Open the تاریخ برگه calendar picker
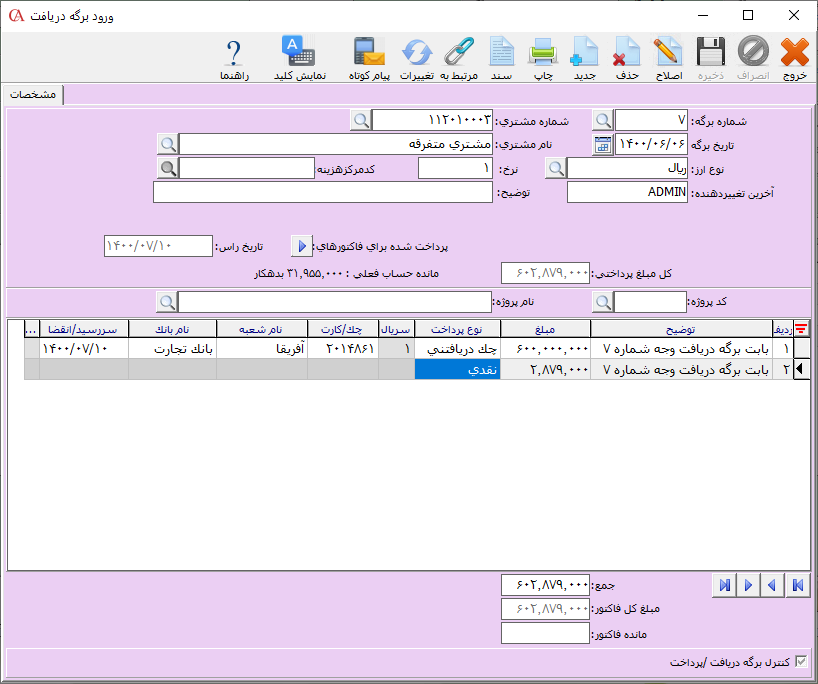This screenshot has height=684, width=818. point(603,144)
